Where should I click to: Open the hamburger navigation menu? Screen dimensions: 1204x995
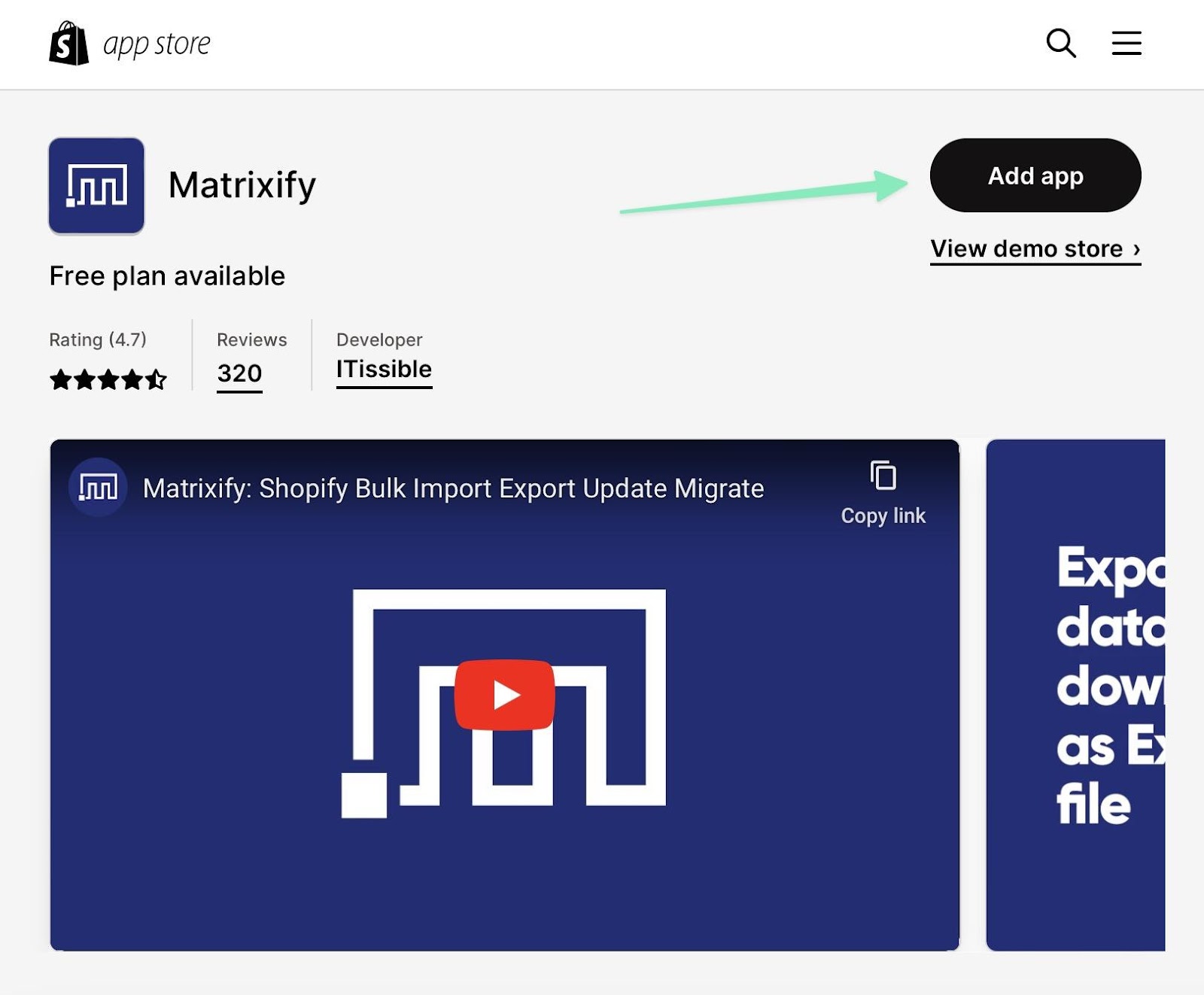tap(1126, 43)
